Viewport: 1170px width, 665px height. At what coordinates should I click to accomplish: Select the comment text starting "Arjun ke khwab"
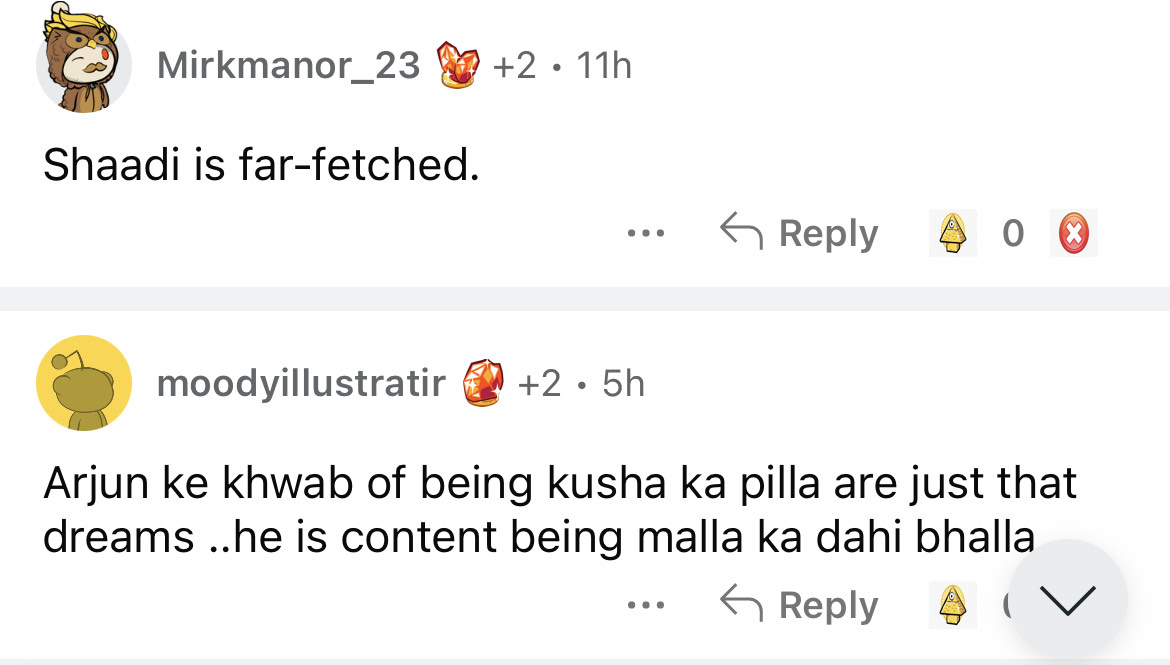coord(560,510)
